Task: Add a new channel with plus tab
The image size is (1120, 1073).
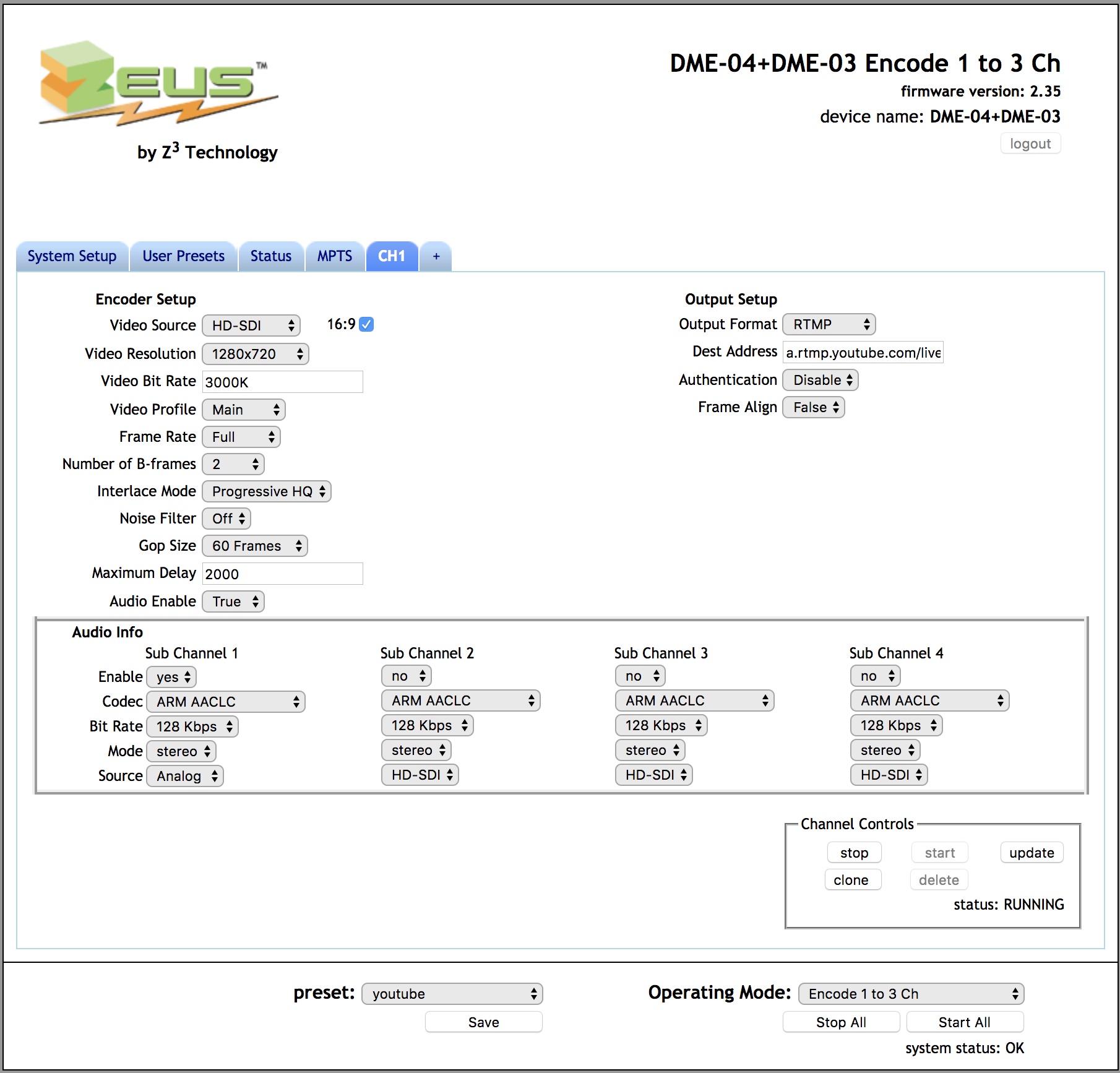Action: tap(436, 256)
